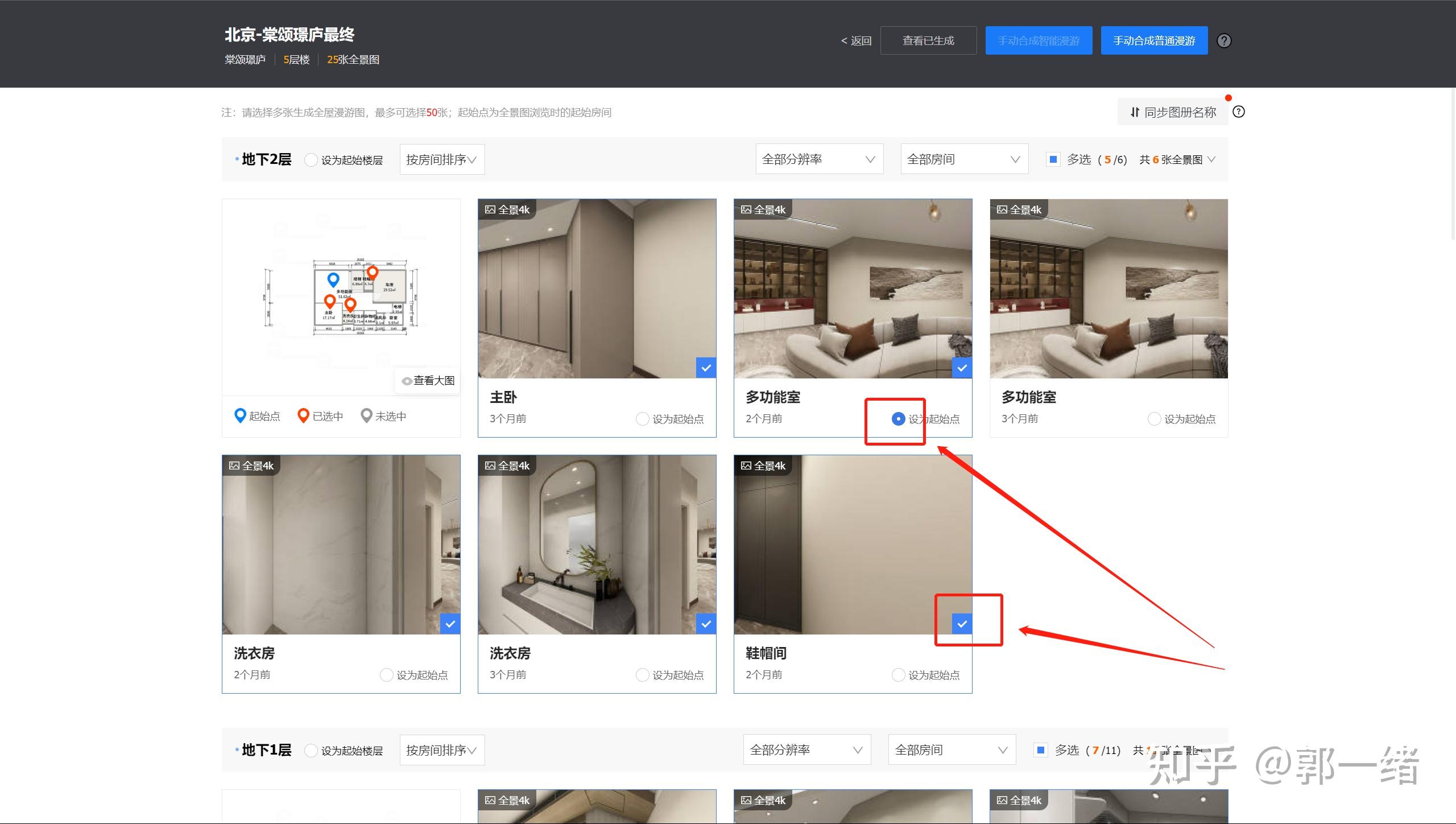
Task: Open 多功能室 2个月前 panorama thumbnail
Action: pos(853,289)
